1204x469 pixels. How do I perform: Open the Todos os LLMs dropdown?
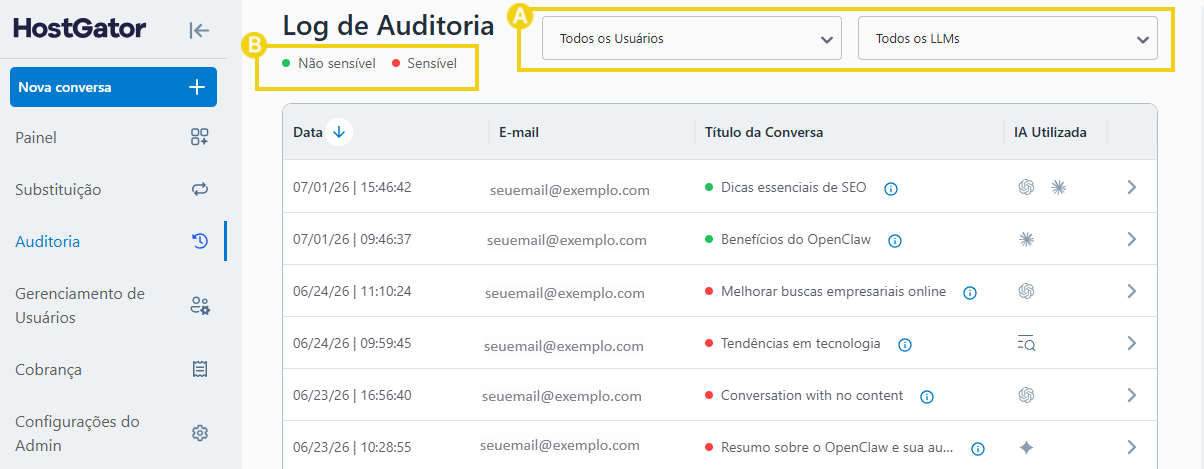pyautogui.click(x=1008, y=39)
